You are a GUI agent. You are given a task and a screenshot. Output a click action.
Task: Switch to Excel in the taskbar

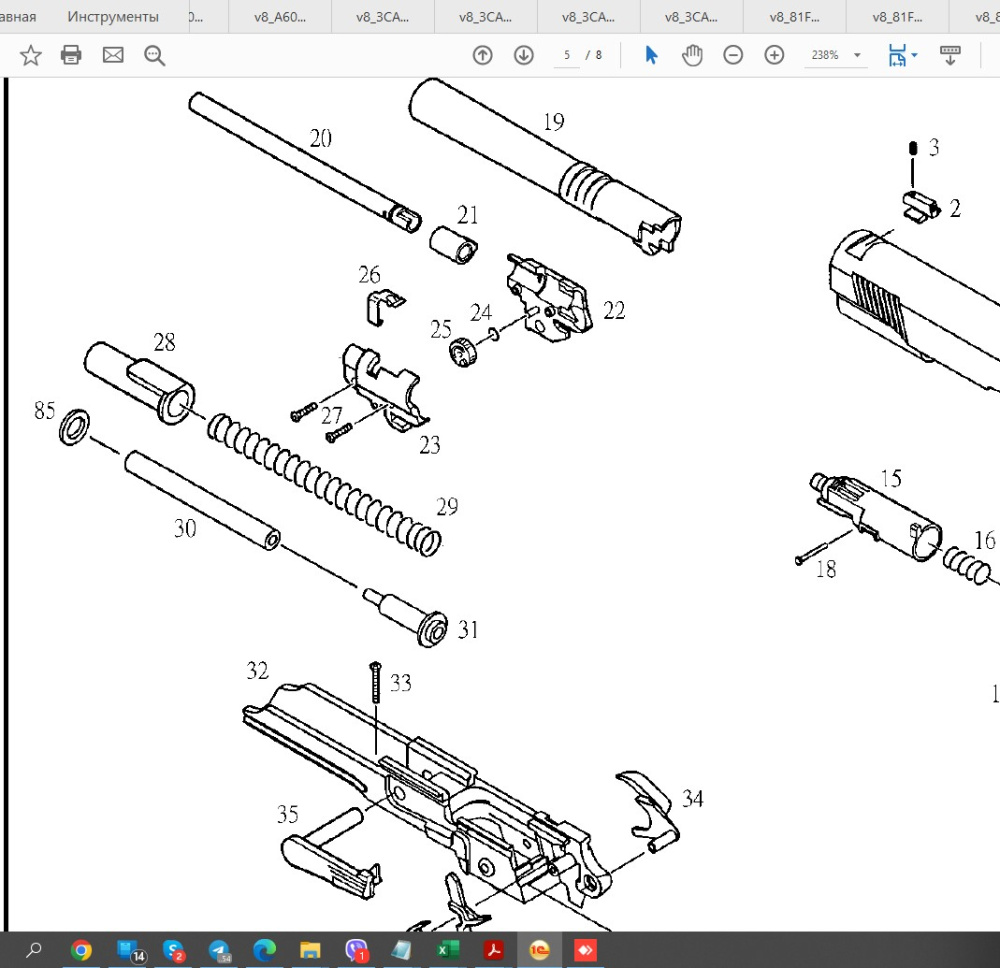coord(448,951)
